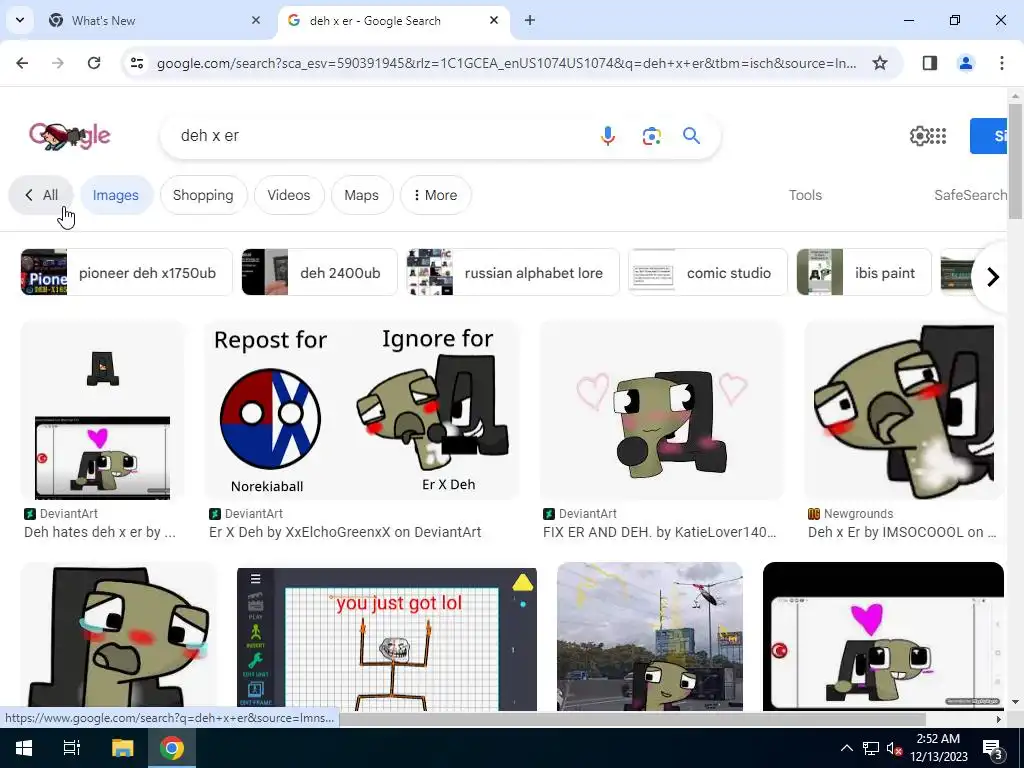Select the Images filter

point(116,195)
